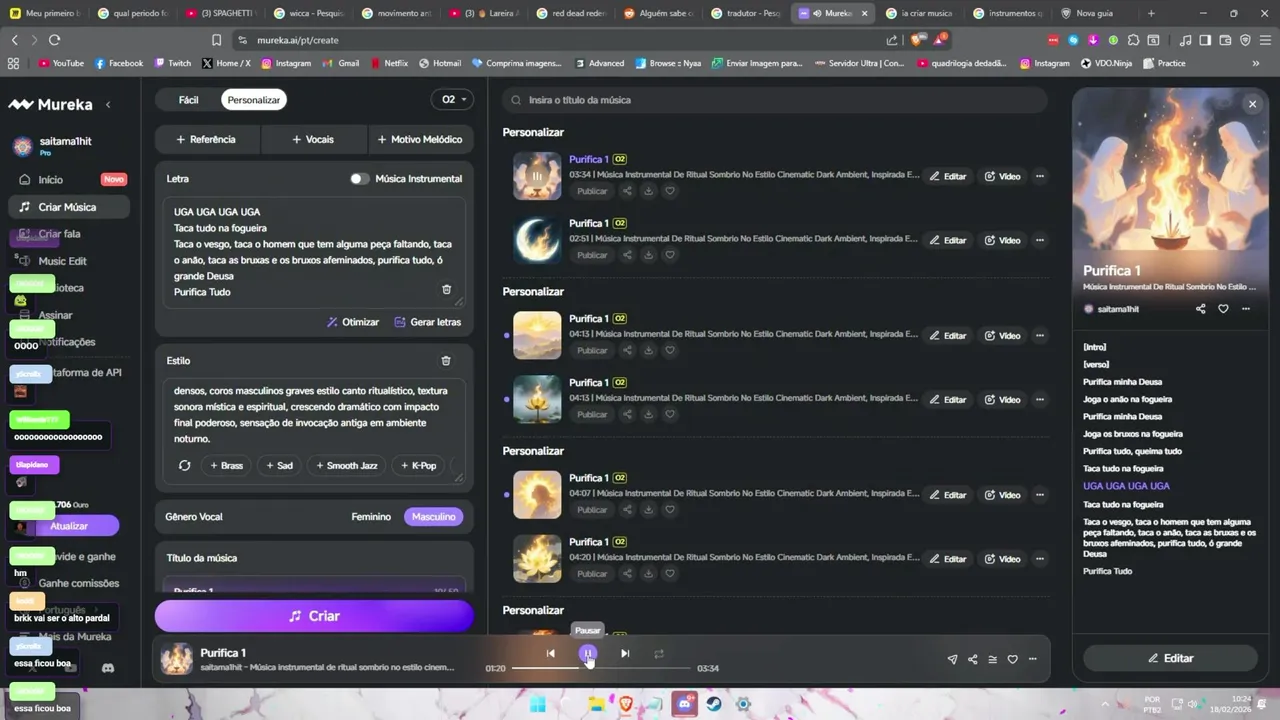Clear style with the Estilo trash icon
The height and width of the screenshot is (720, 1280).
(x=446, y=361)
